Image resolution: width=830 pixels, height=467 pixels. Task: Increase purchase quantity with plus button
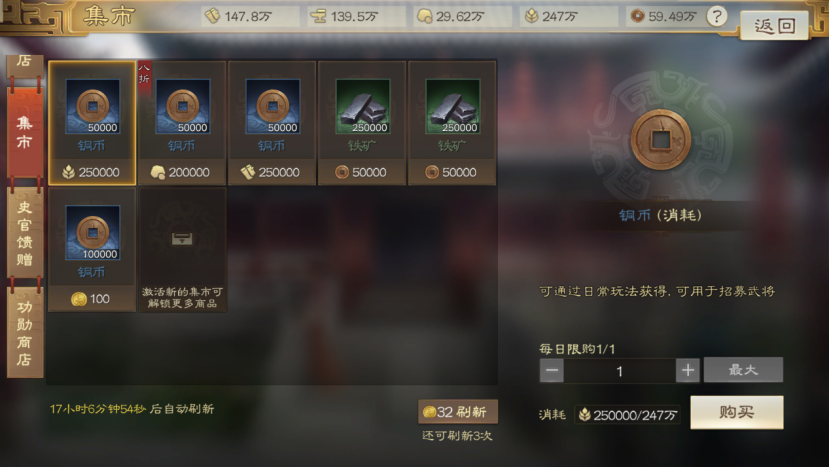[688, 370]
